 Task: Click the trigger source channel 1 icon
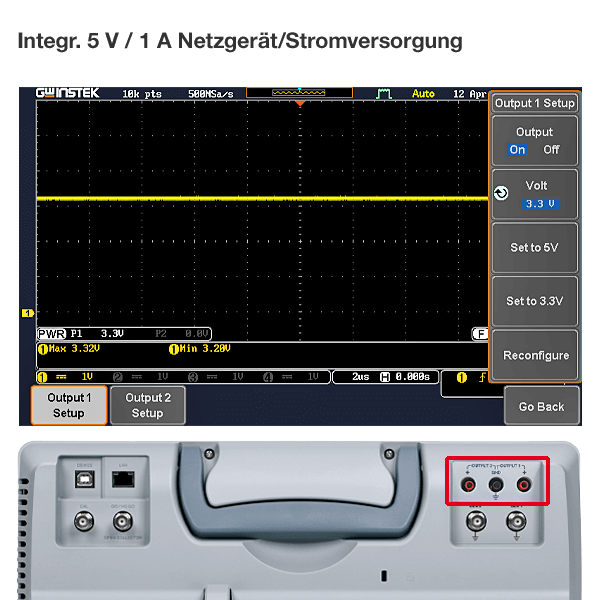tap(462, 378)
